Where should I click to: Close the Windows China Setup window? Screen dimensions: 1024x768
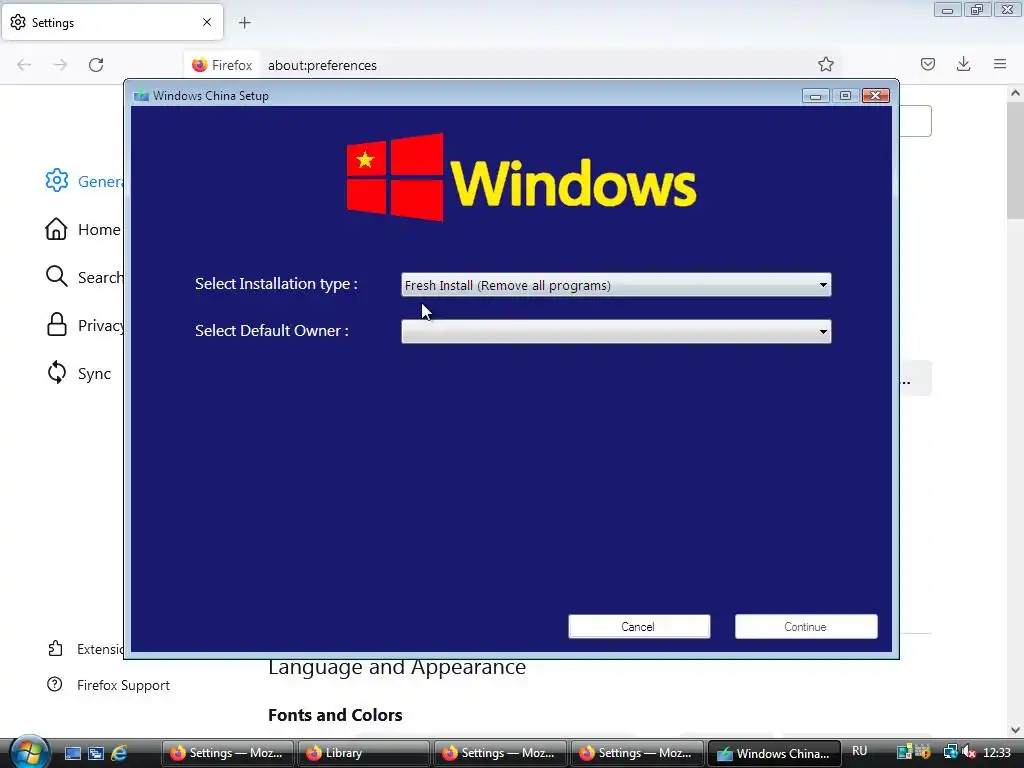(x=876, y=95)
